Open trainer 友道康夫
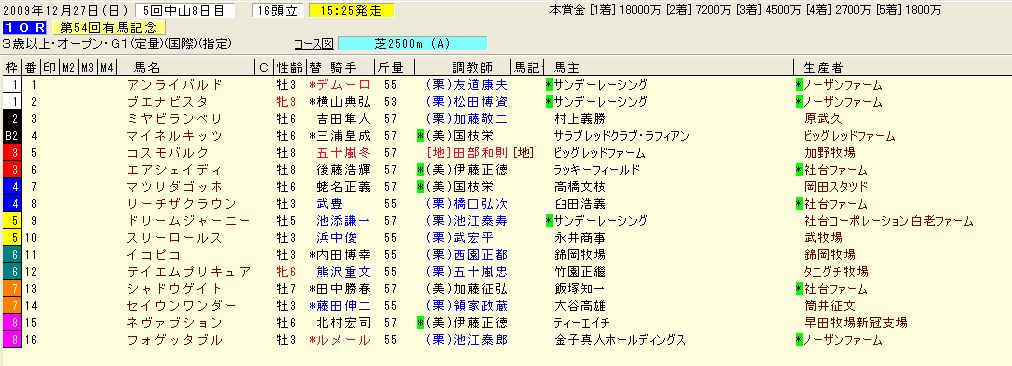The image size is (1012, 366). click(x=480, y=85)
